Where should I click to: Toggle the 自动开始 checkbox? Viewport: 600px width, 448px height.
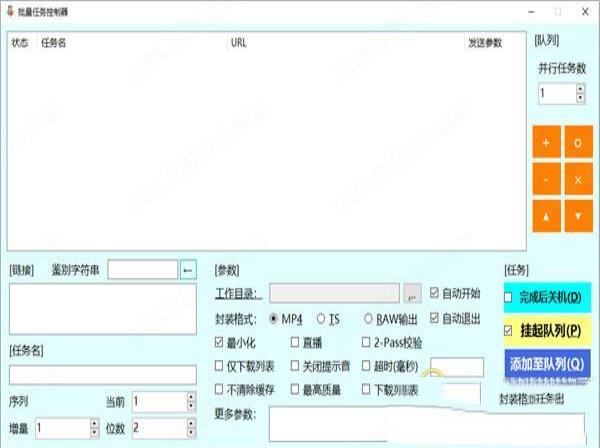click(x=435, y=294)
